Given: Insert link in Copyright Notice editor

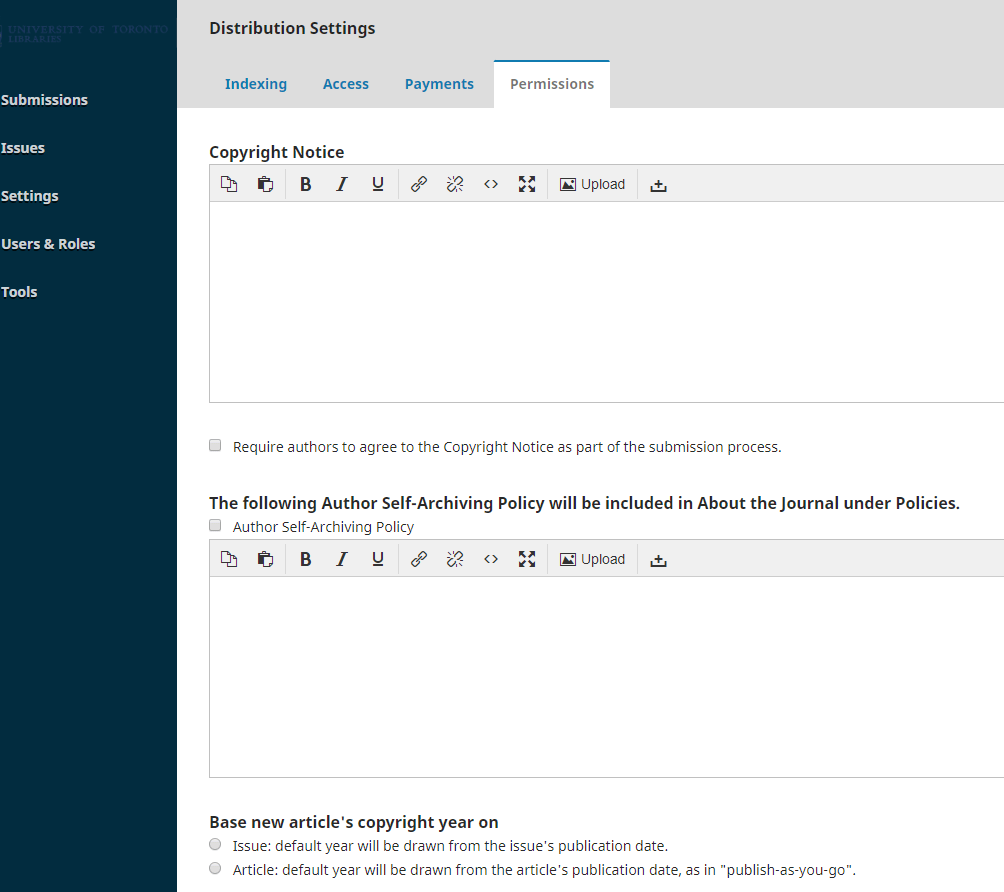Looking at the screenshot, I should pos(419,184).
